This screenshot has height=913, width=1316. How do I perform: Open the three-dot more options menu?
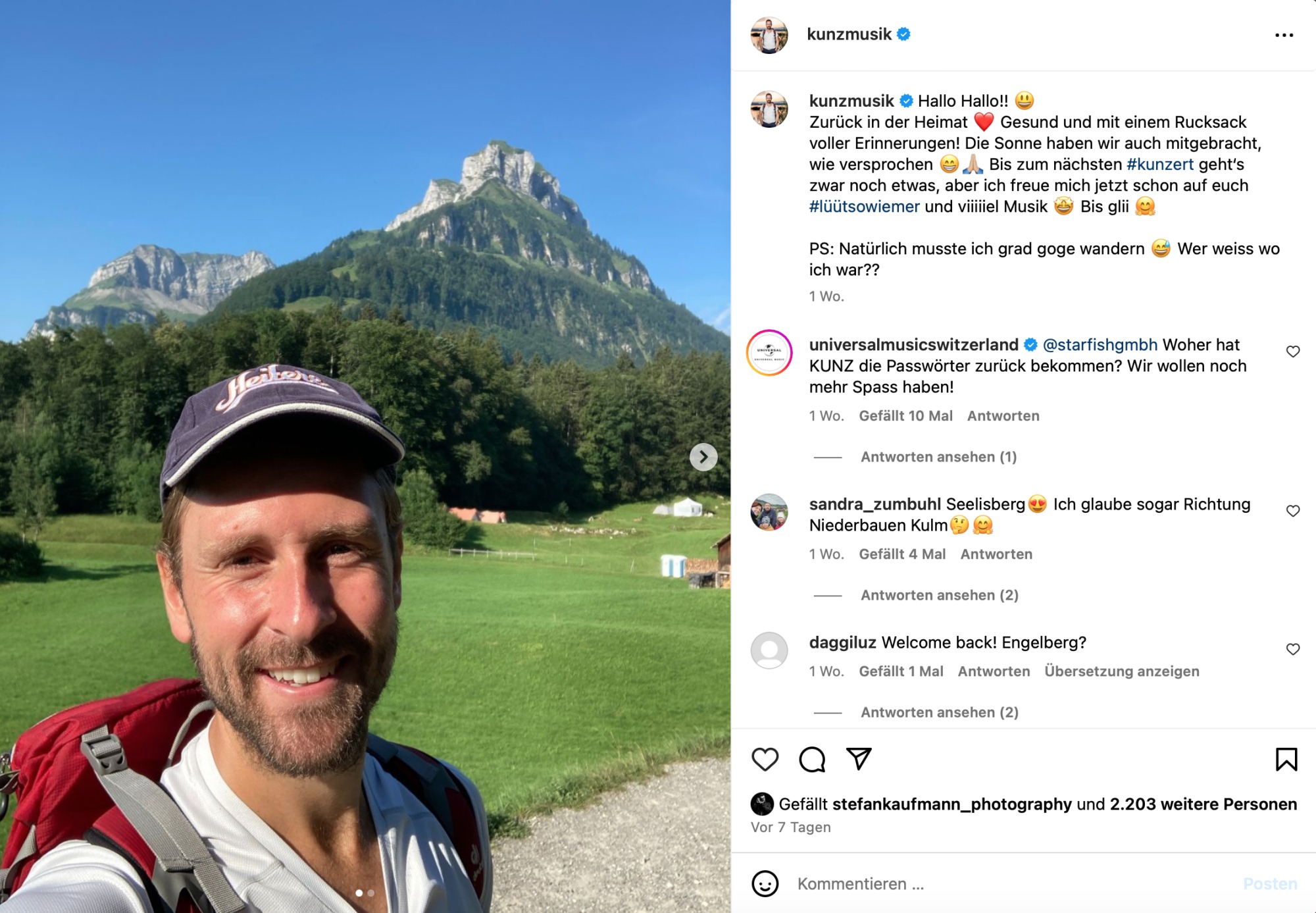tap(1284, 35)
